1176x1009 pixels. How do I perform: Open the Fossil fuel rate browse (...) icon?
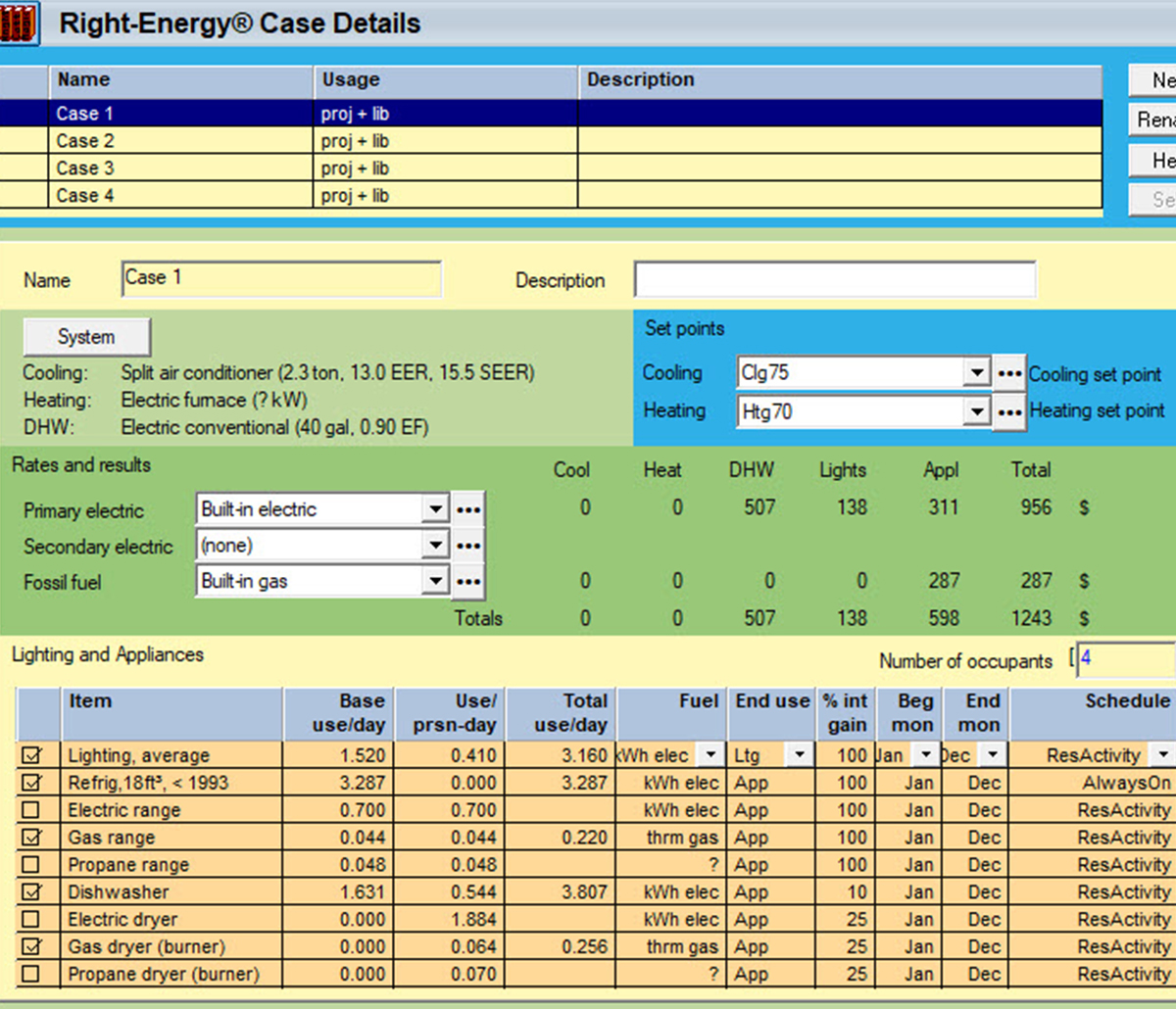(468, 581)
